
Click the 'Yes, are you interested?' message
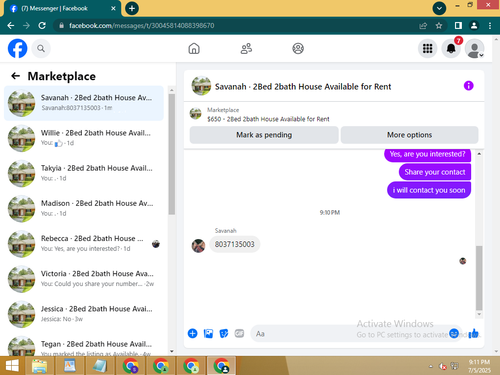click(427, 154)
